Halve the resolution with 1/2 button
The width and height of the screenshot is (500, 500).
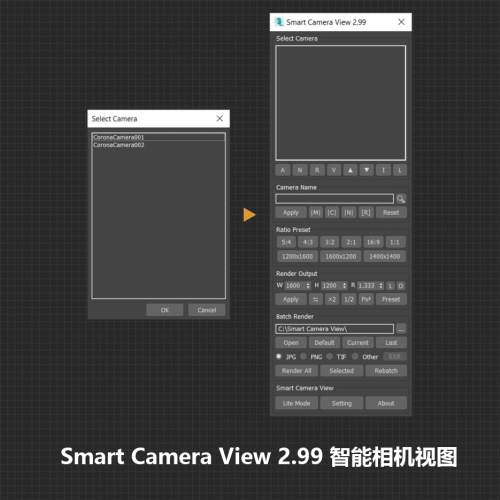point(349,299)
